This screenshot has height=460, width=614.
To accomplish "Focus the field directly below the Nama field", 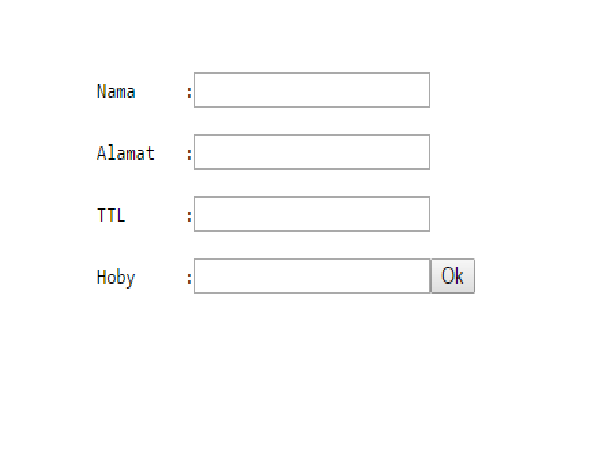I will click(311, 152).
